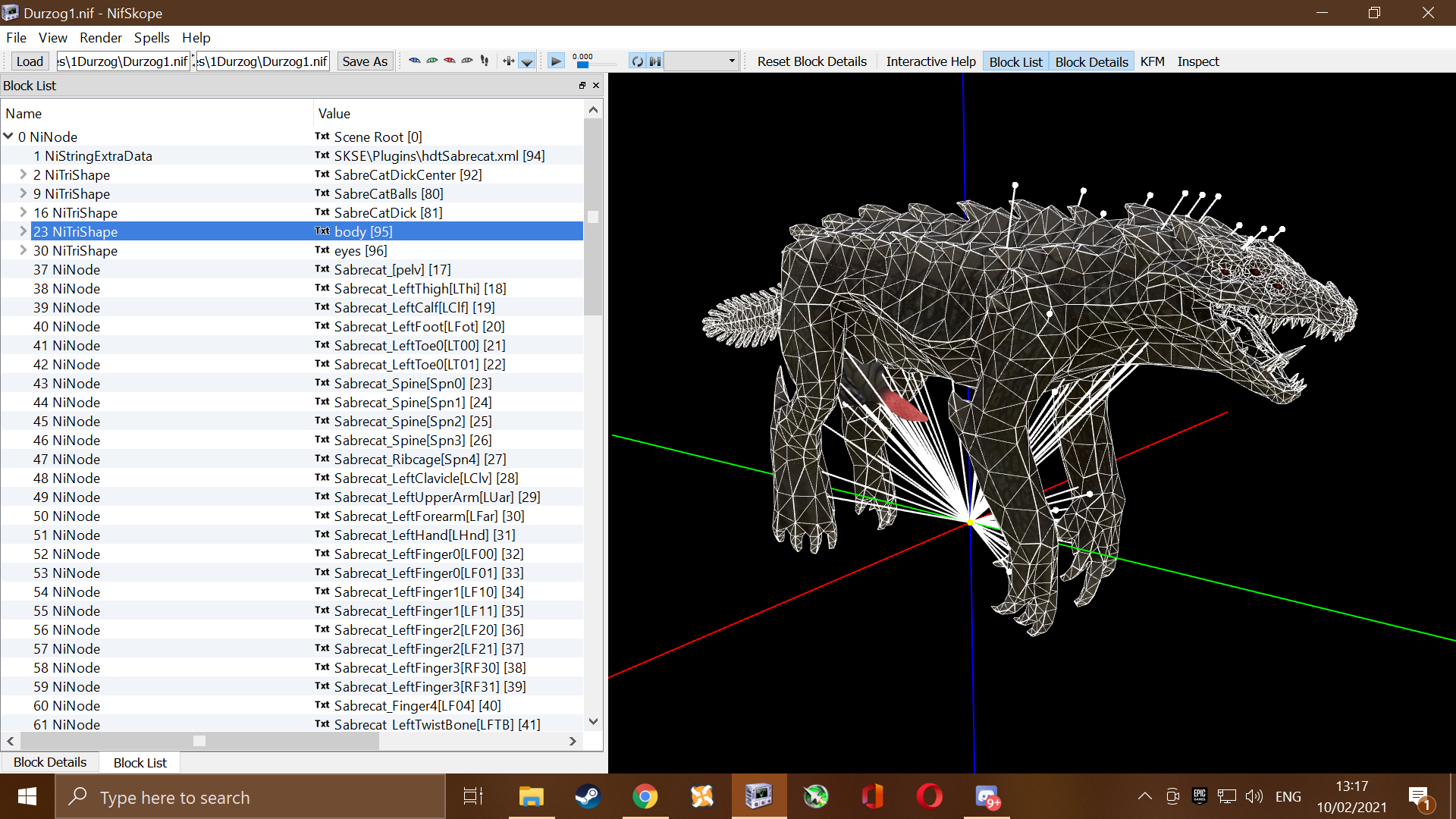Toggle the perspective view icon
Viewport: 1456px width, 819px height.
point(526,61)
